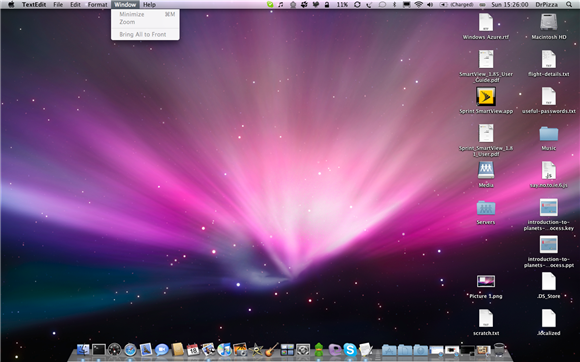Select the Music folder on desktop
Viewport: 580px width, 362px height.
click(x=549, y=133)
